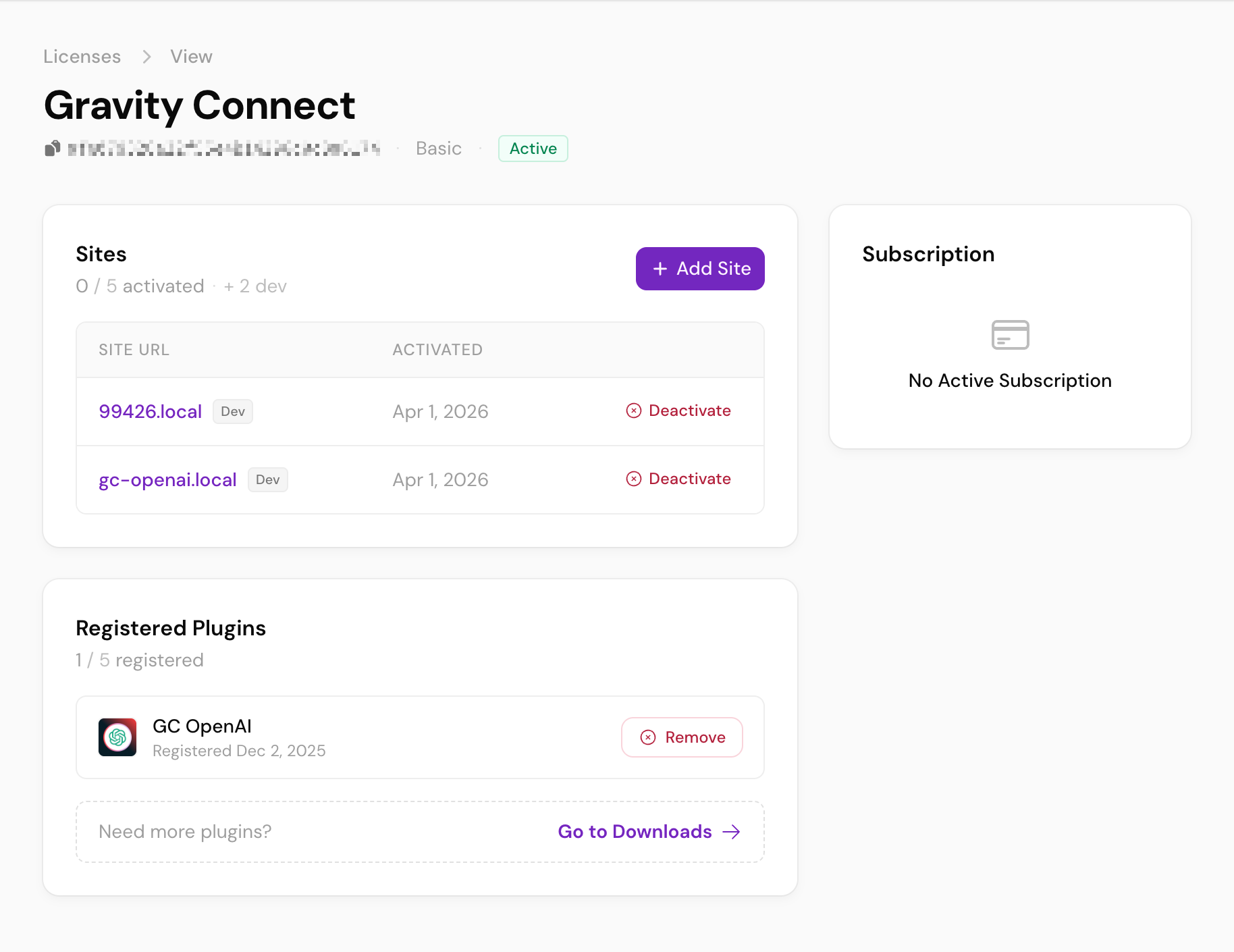Image resolution: width=1234 pixels, height=952 pixels.
Task: Click the X icon next to gc-openai.local Deactivate
Action: [634, 479]
